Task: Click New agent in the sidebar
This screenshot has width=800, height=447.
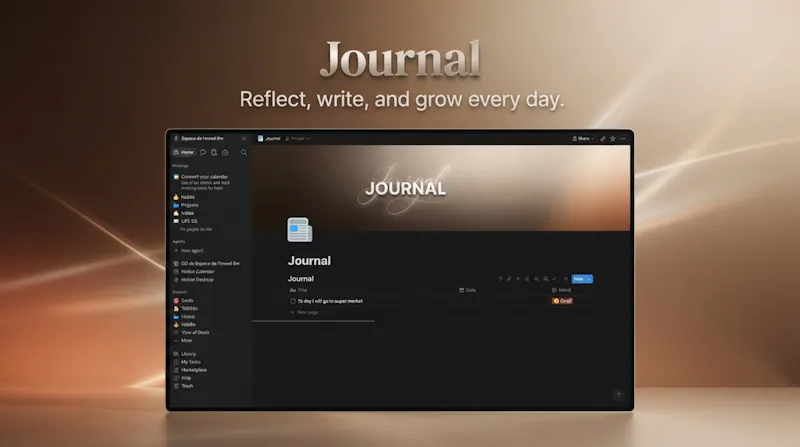Action: [189, 251]
